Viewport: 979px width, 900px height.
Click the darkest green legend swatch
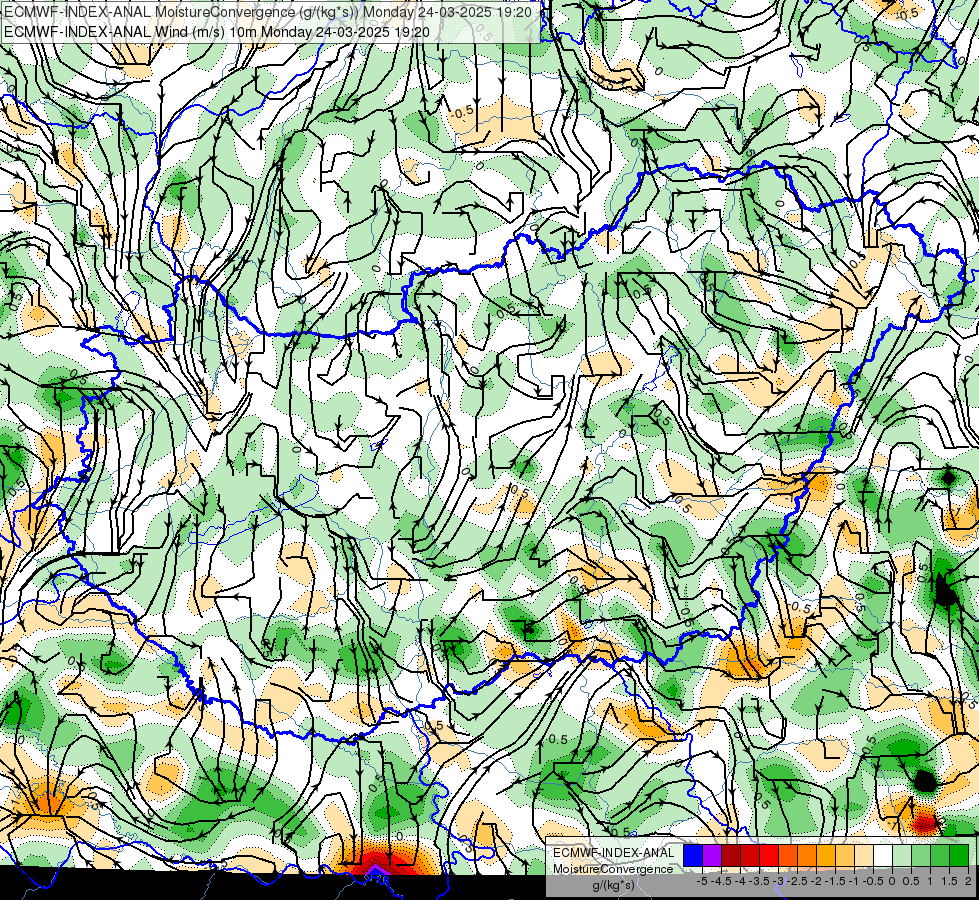pos(959,855)
